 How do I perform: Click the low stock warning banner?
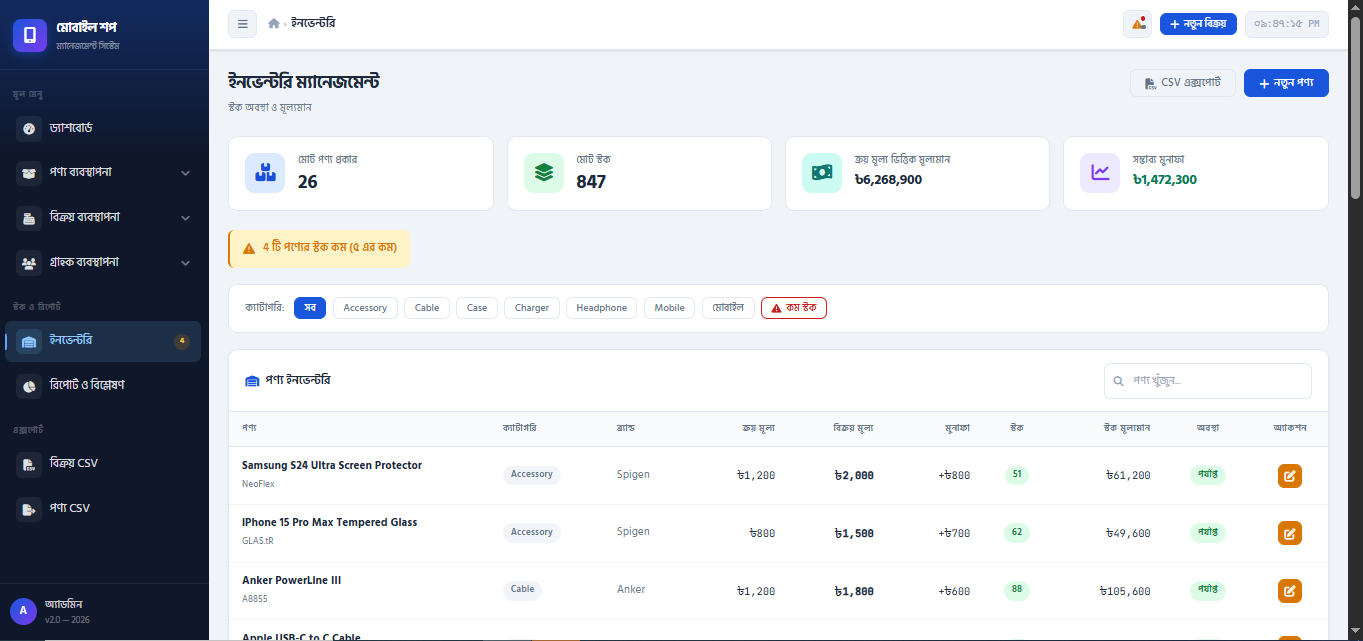[319, 248]
